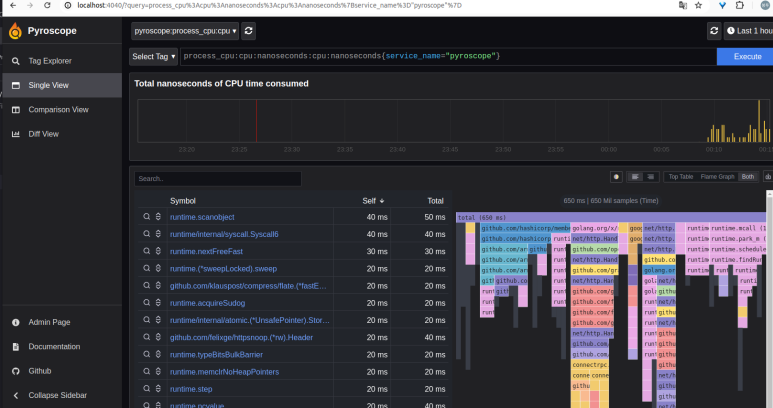Click the symbol Search input field

[217, 178]
